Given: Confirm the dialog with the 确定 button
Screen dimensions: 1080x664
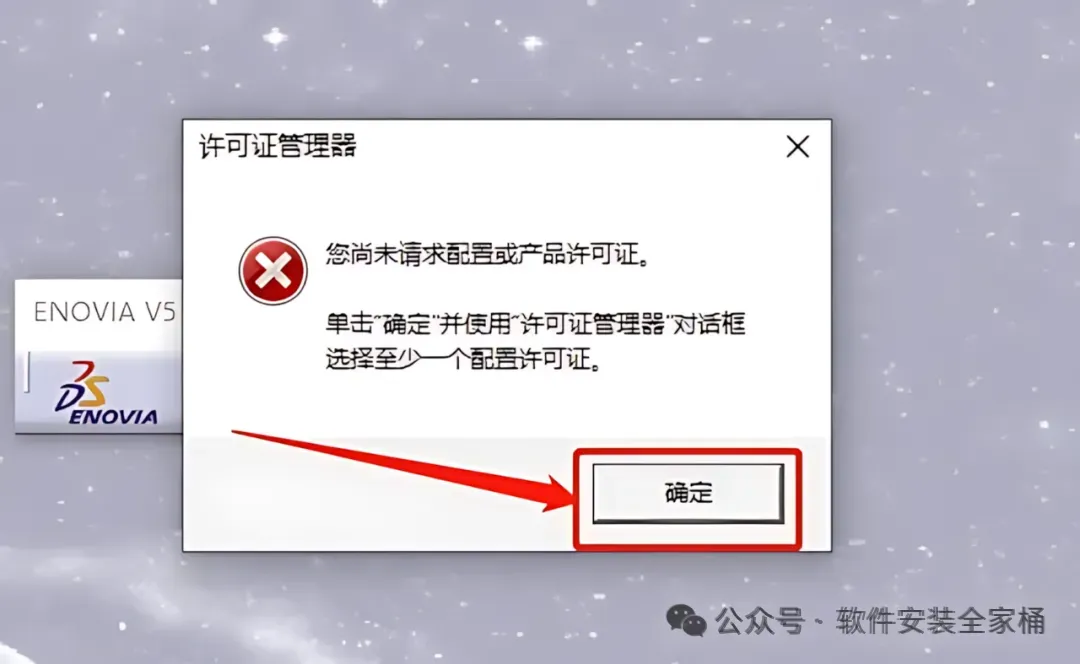Looking at the screenshot, I should (x=688, y=493).
